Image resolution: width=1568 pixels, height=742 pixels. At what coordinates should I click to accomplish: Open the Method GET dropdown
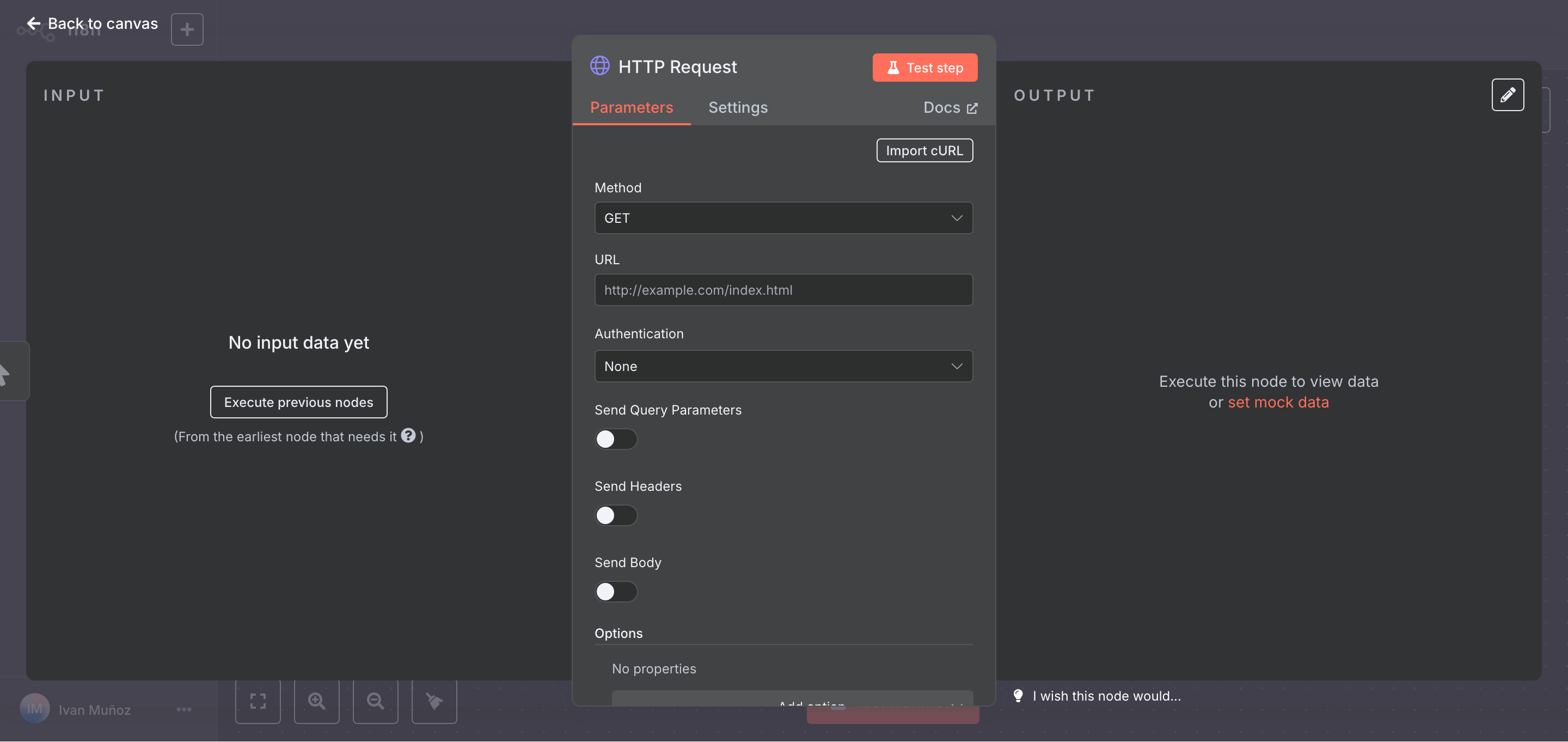(783, 218)
